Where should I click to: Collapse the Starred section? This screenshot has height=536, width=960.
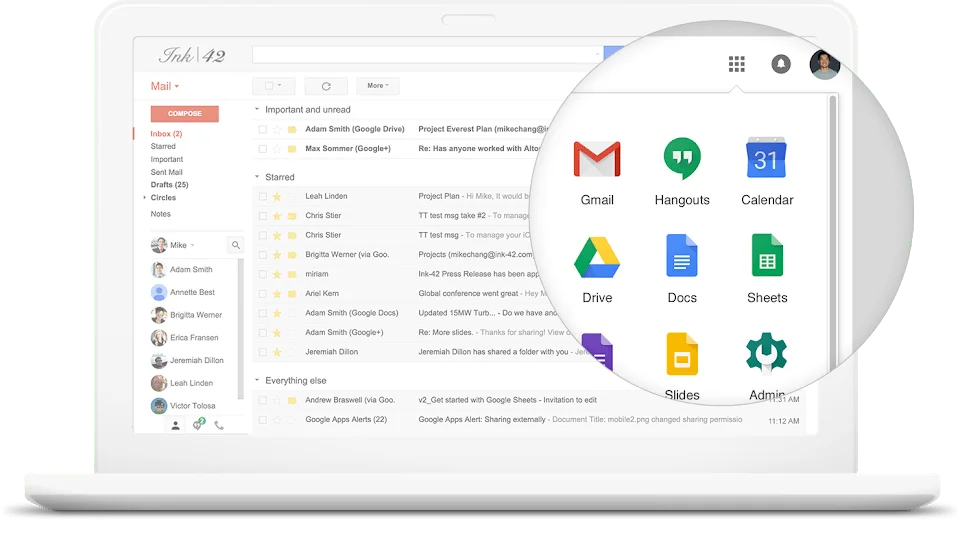click(x=257, y=177)
